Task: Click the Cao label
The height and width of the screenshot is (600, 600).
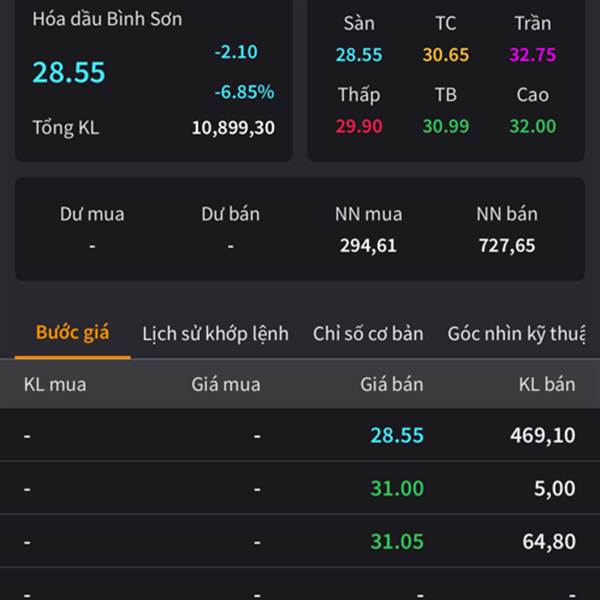Action: (533, 95)
